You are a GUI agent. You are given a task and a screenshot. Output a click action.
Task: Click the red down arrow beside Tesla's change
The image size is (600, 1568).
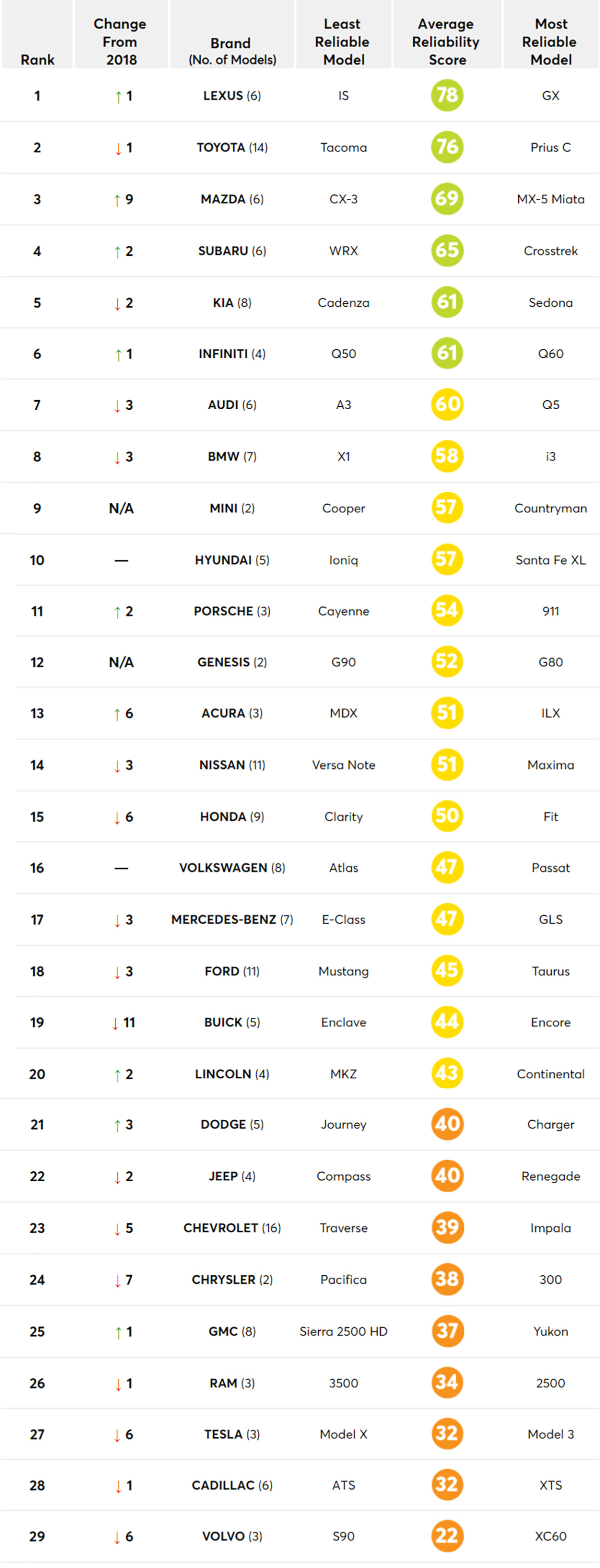(117, 1435)
